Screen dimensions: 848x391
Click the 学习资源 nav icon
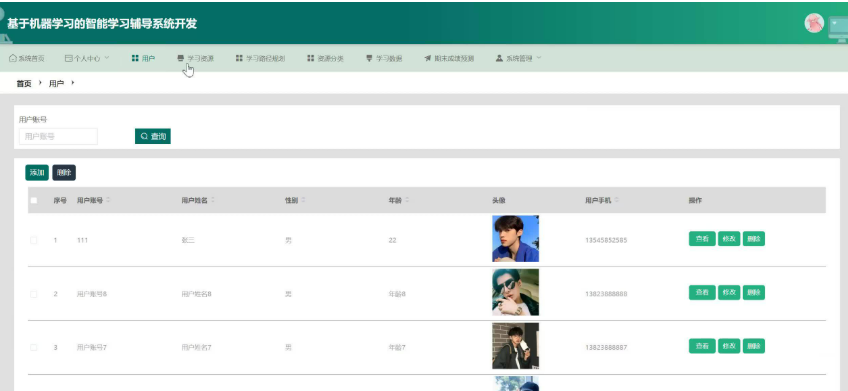click(x=181, y=58)
